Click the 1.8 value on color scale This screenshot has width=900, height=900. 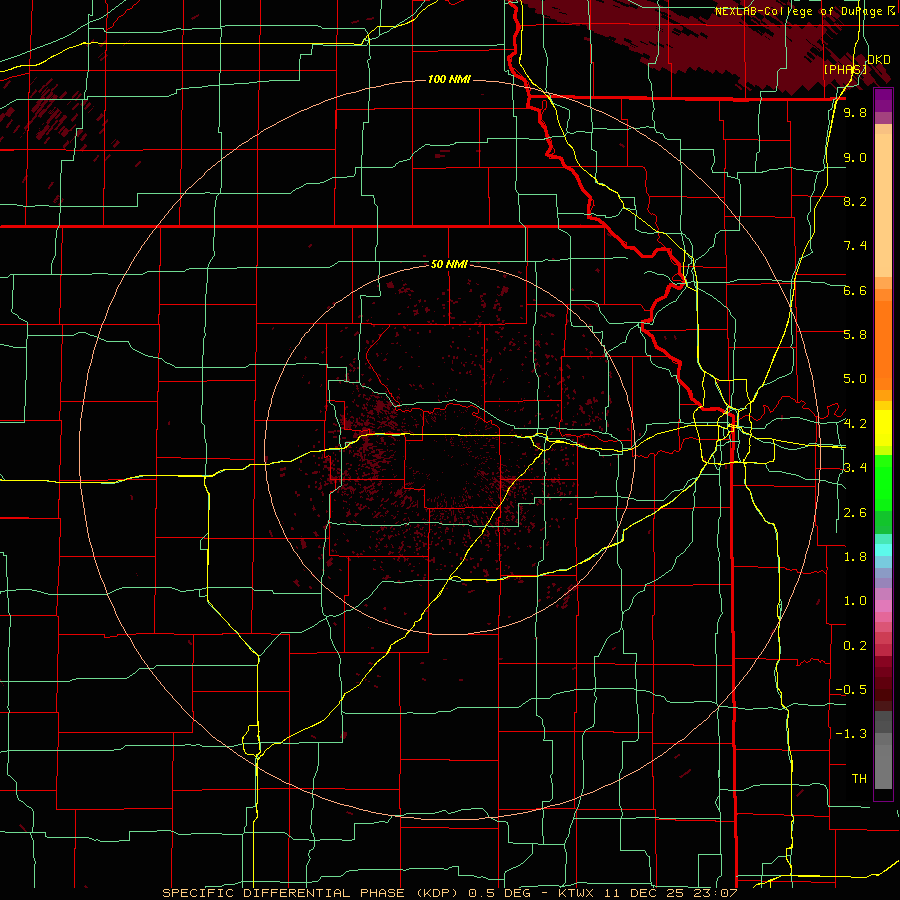click(x=855, y=557)
